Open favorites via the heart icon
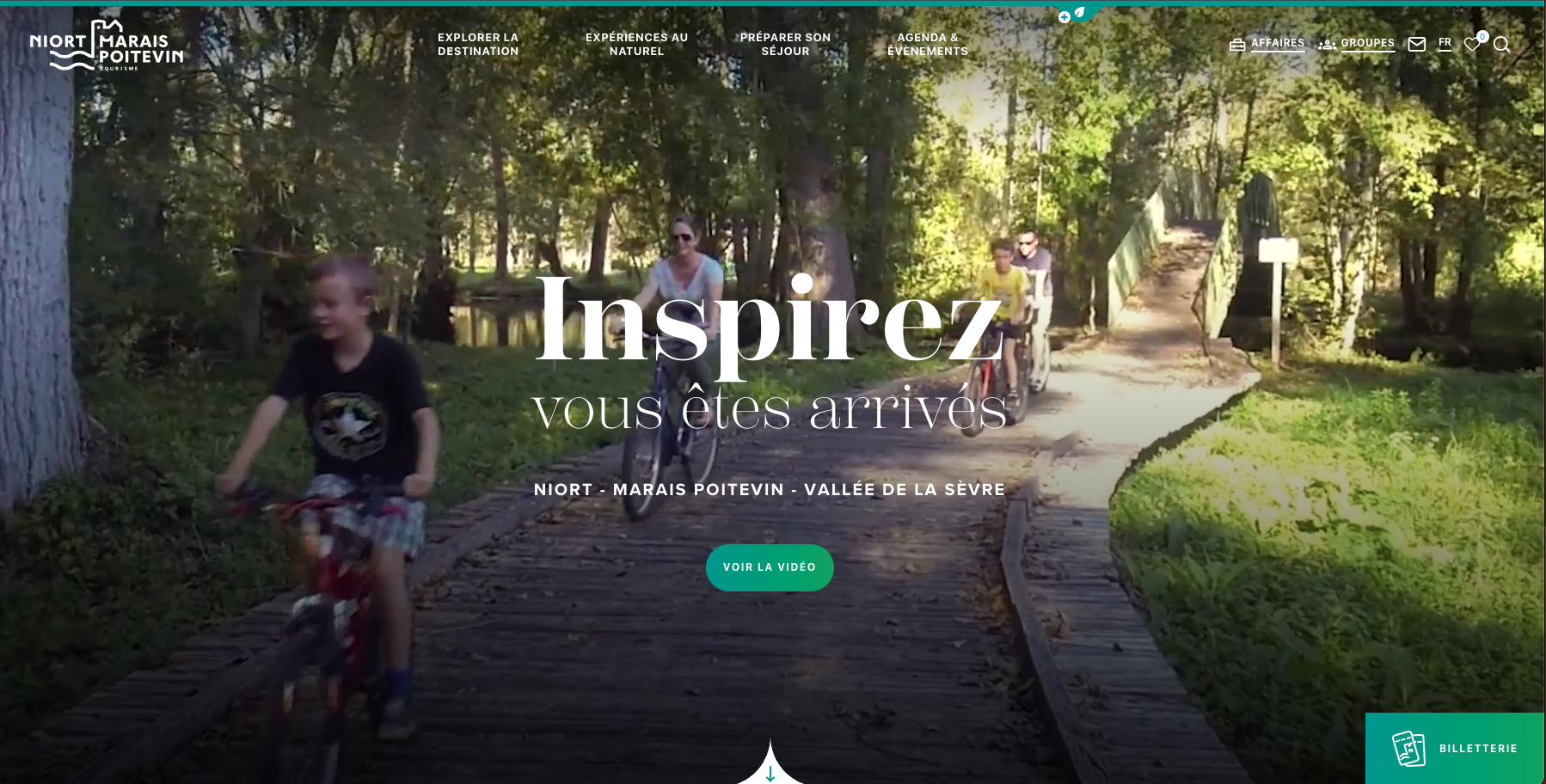 [x=1472, y=45]
